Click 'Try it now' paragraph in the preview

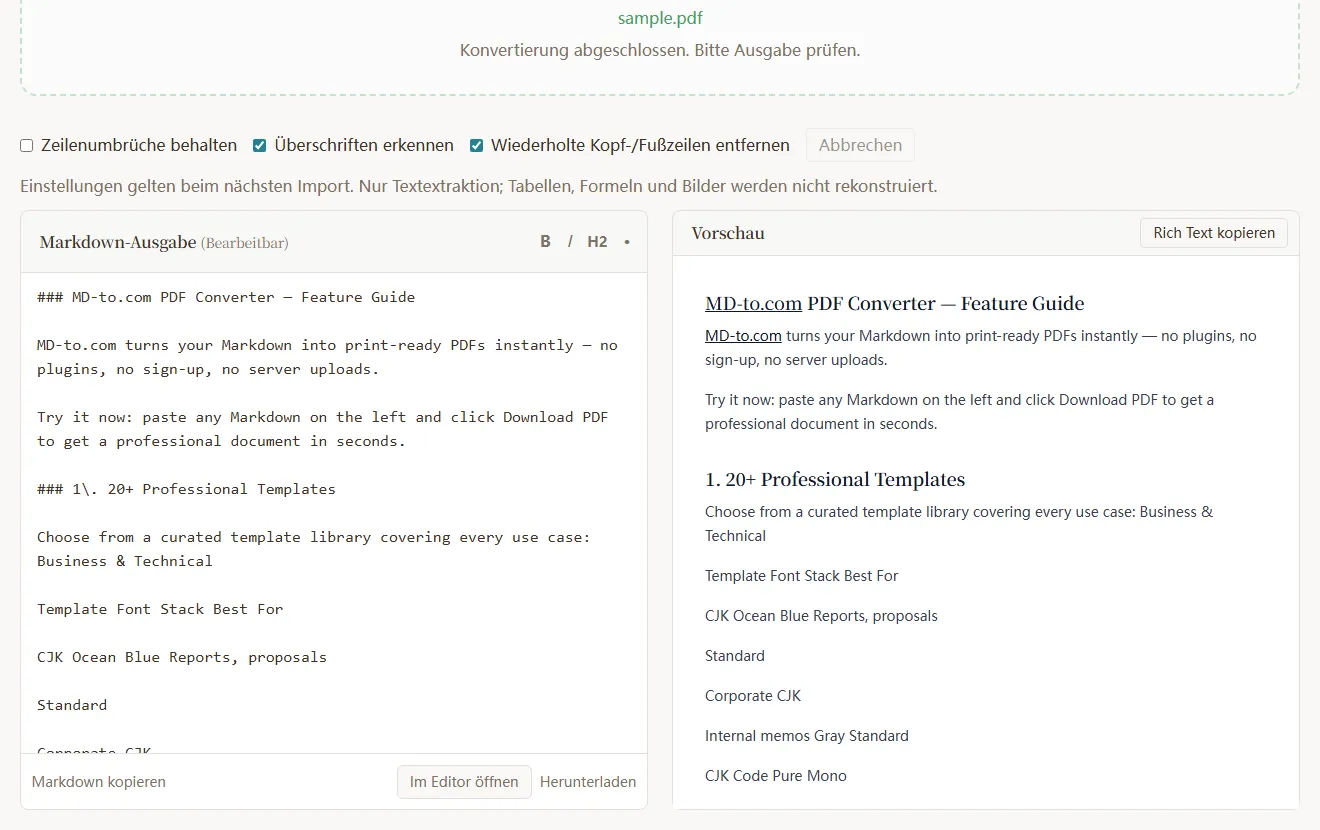[959, 412]
